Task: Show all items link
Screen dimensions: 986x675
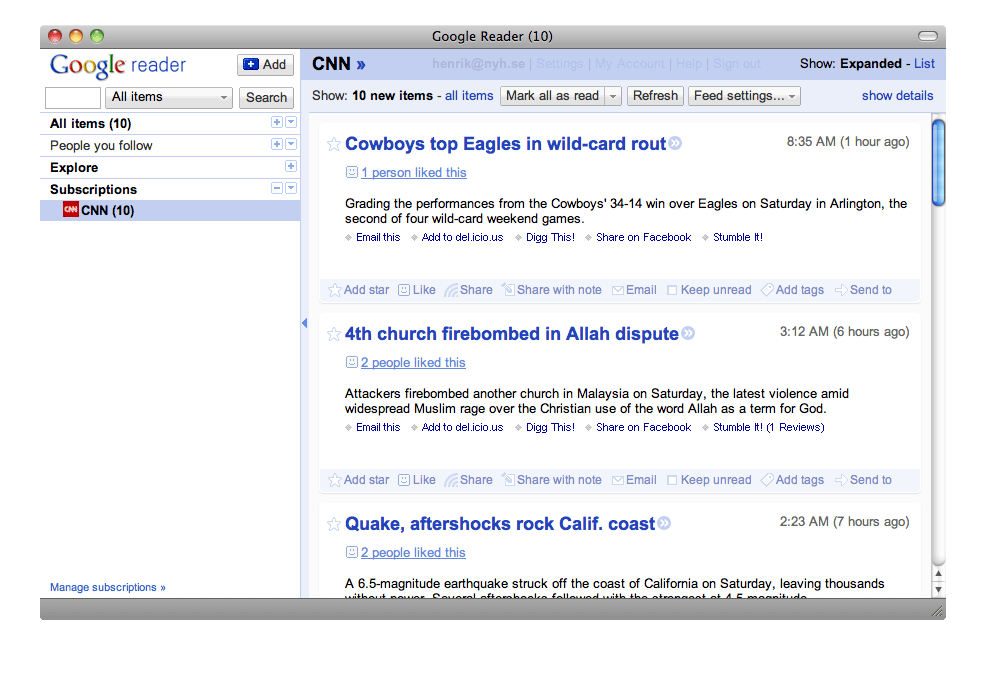Action: pos(469,96)
